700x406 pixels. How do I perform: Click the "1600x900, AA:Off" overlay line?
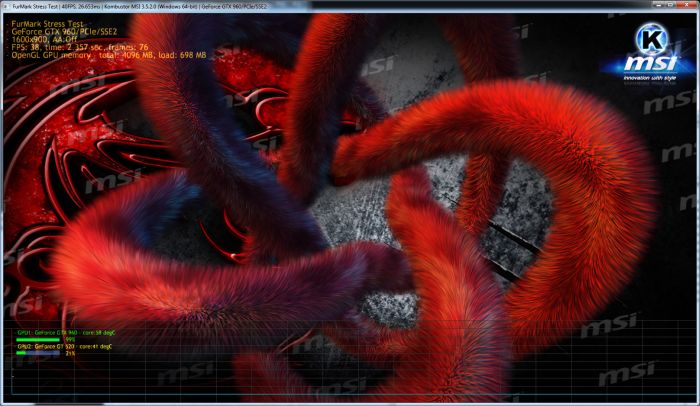(x=44, y=39)
